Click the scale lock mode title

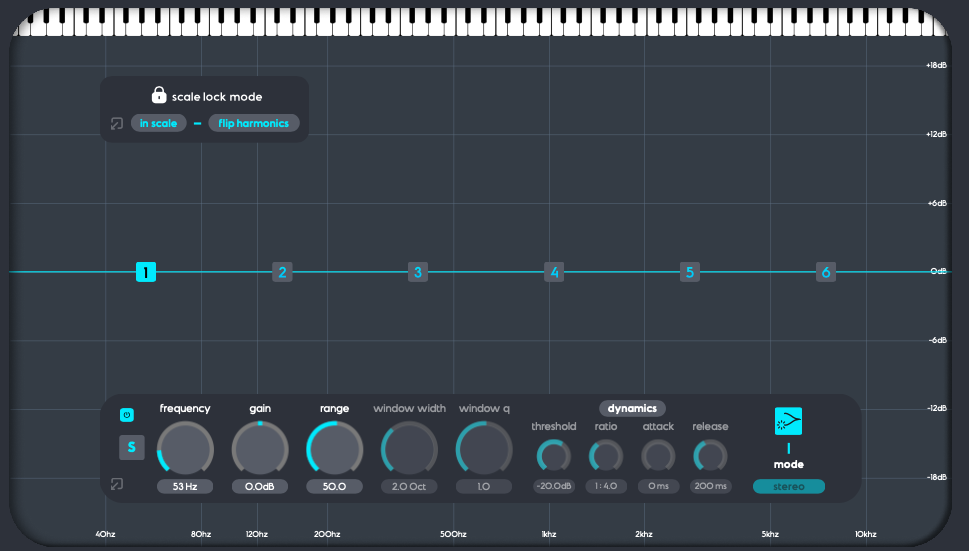tap(217, 96)
